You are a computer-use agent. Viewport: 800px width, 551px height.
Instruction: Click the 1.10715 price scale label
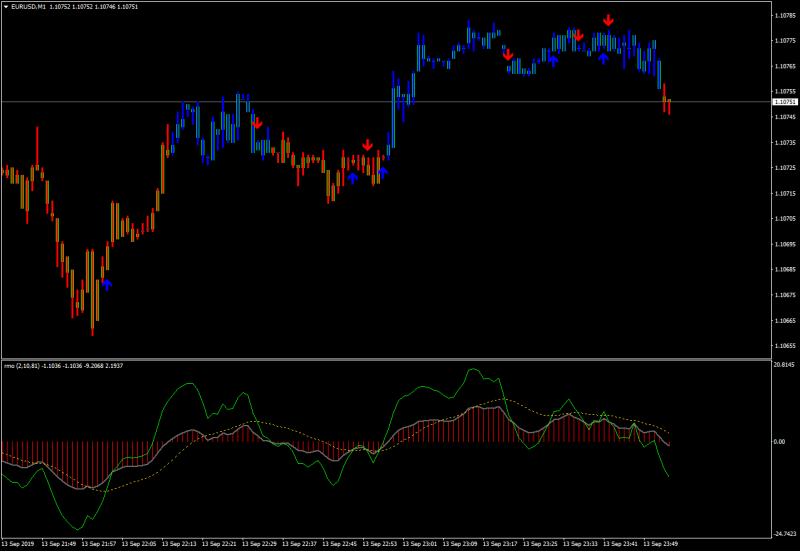(x=785, y=193)
